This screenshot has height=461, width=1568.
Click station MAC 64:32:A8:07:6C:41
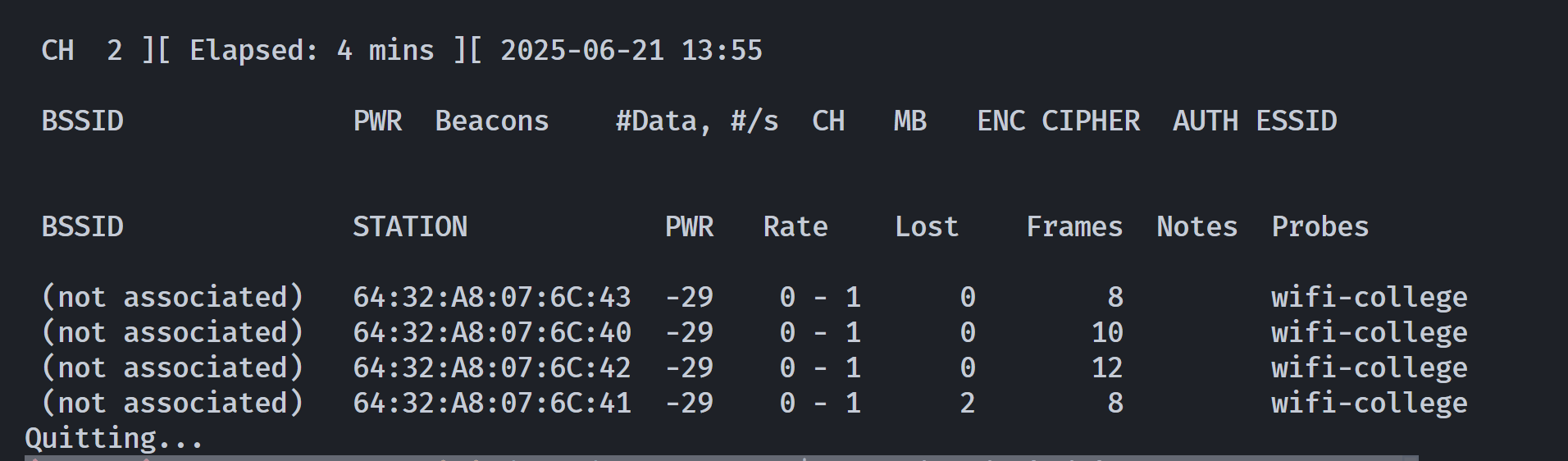[492, 403]
